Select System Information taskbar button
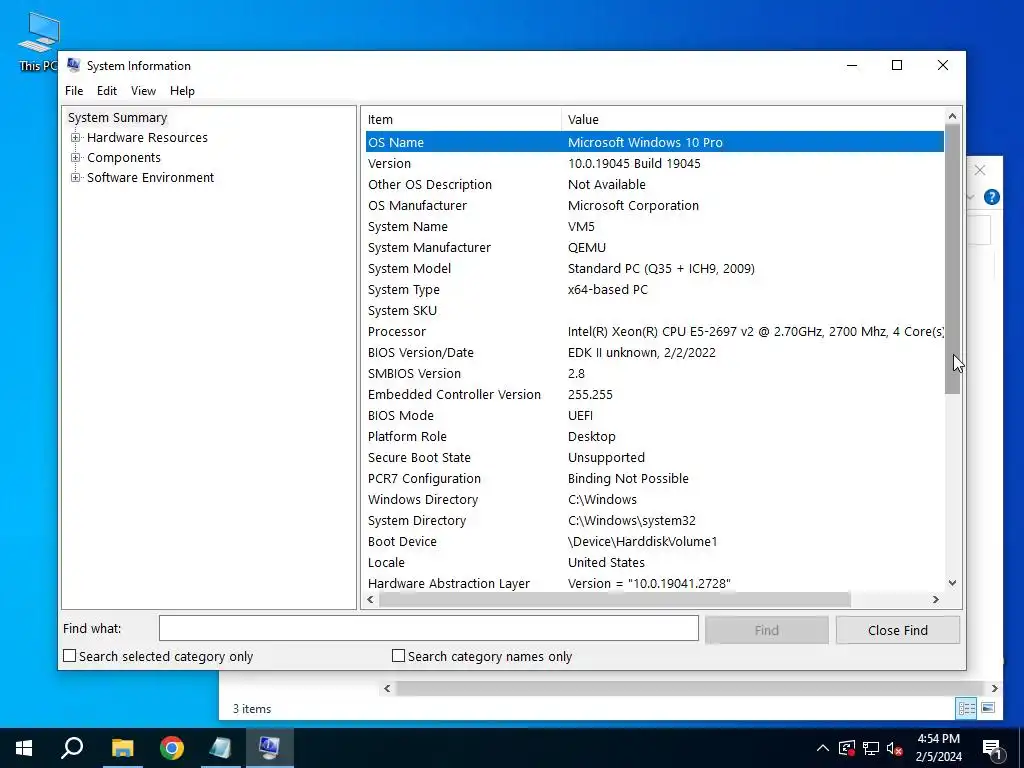This screenshot has height=768, width=1024. point(269,748)
